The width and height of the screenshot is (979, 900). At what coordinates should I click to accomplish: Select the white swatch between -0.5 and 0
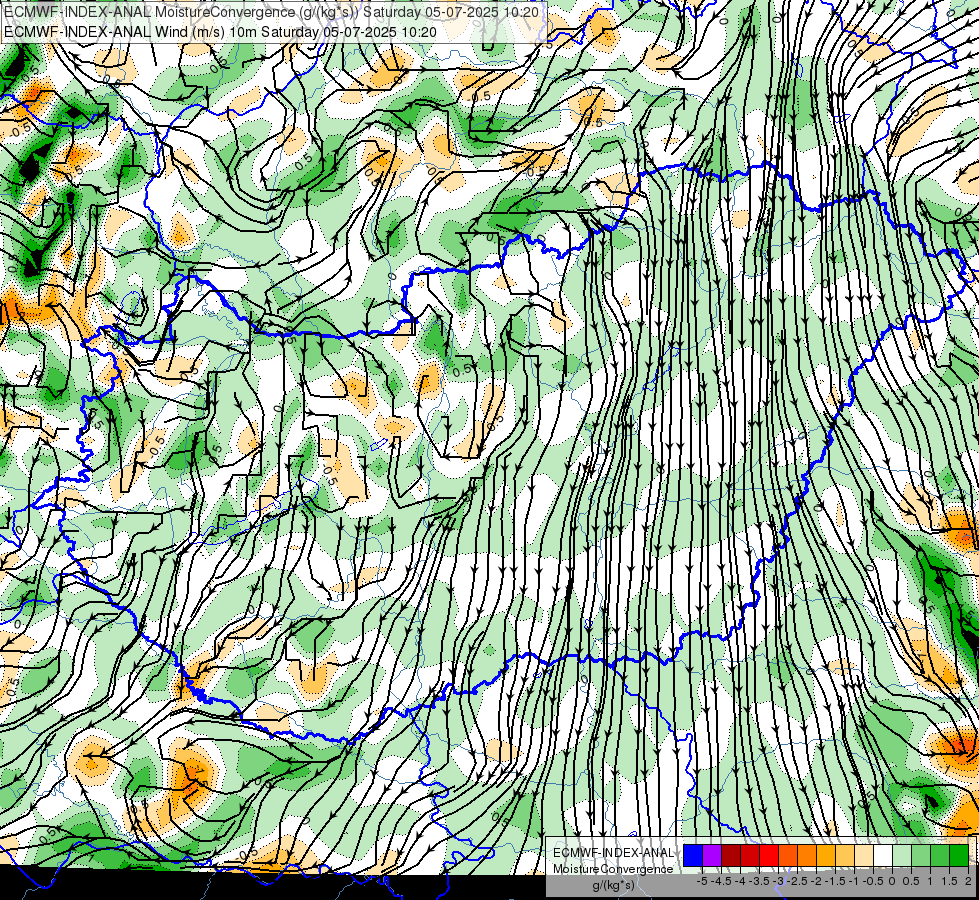(883, 856)
